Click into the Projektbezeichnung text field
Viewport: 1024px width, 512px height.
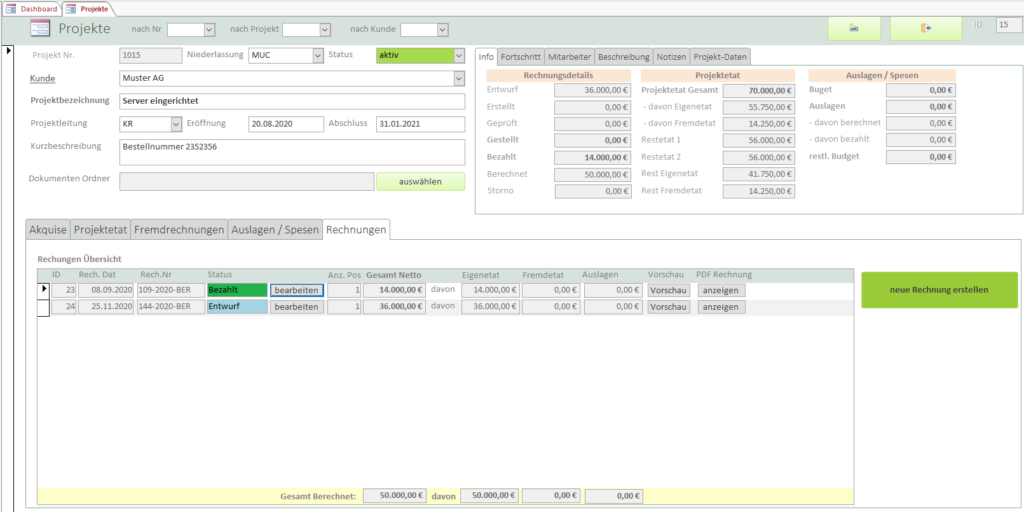coord(291,101)
